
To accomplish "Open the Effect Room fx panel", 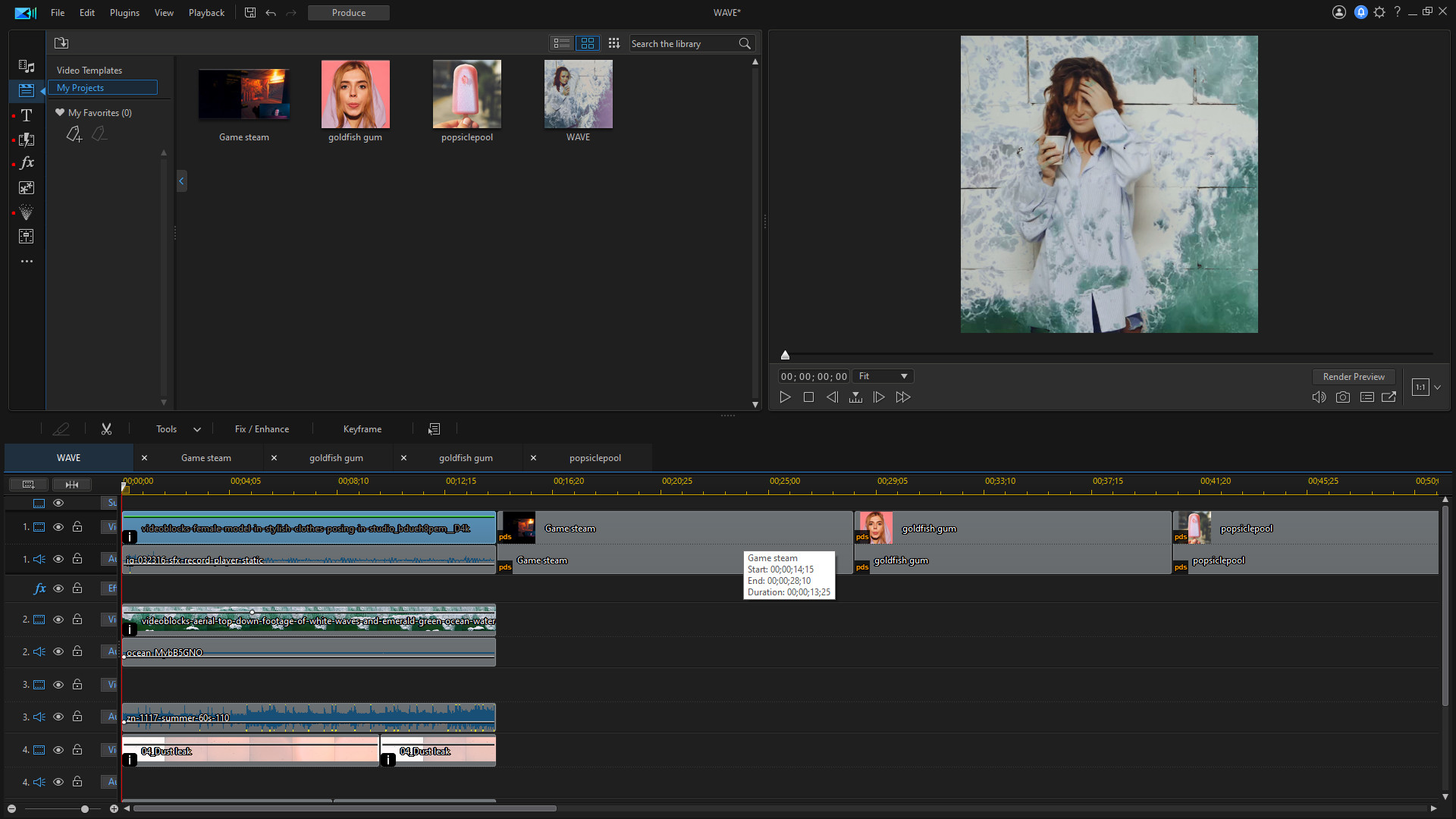I will pos(27,162).
